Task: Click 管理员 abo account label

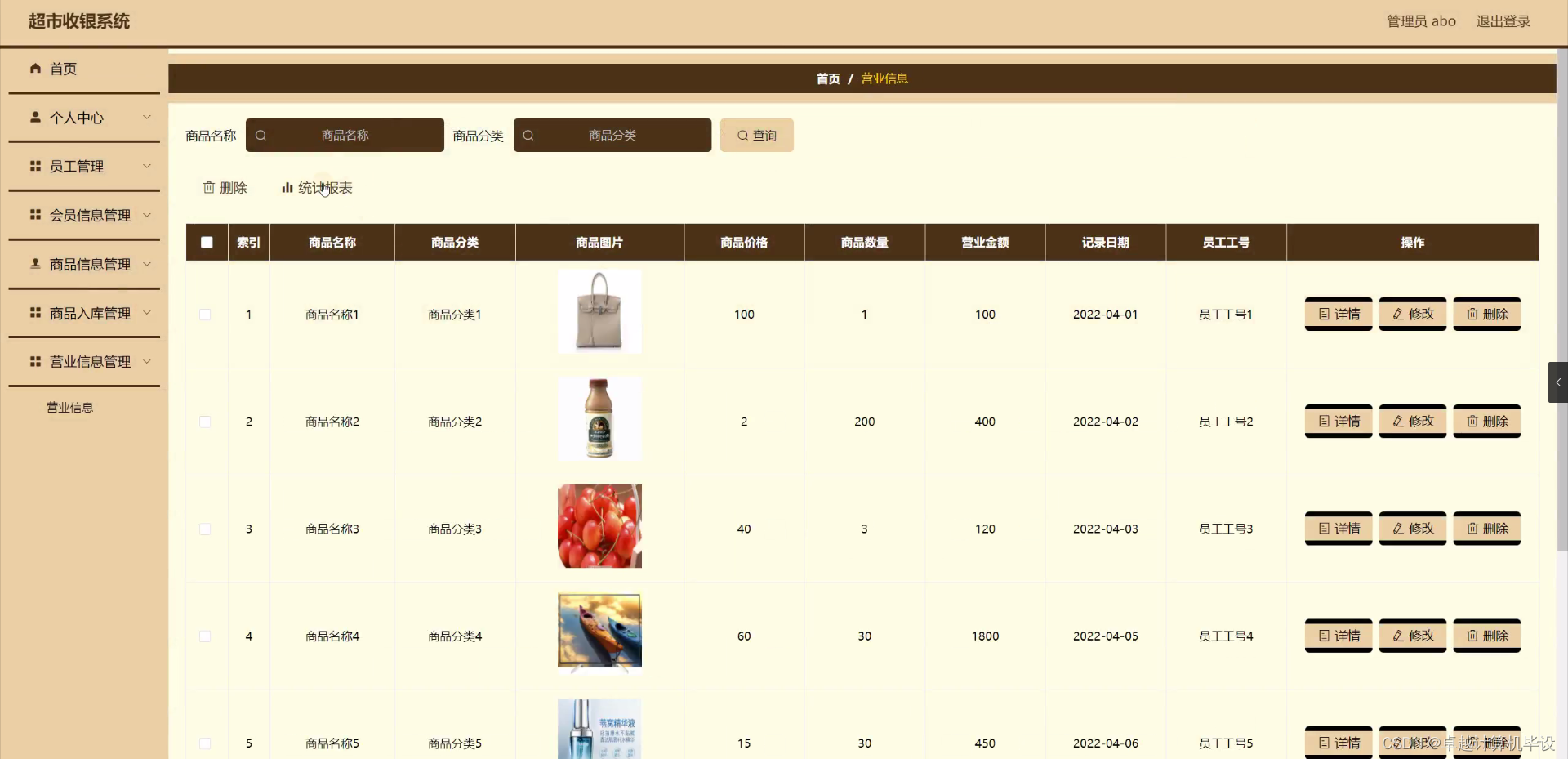Action: click(1421, 21)
